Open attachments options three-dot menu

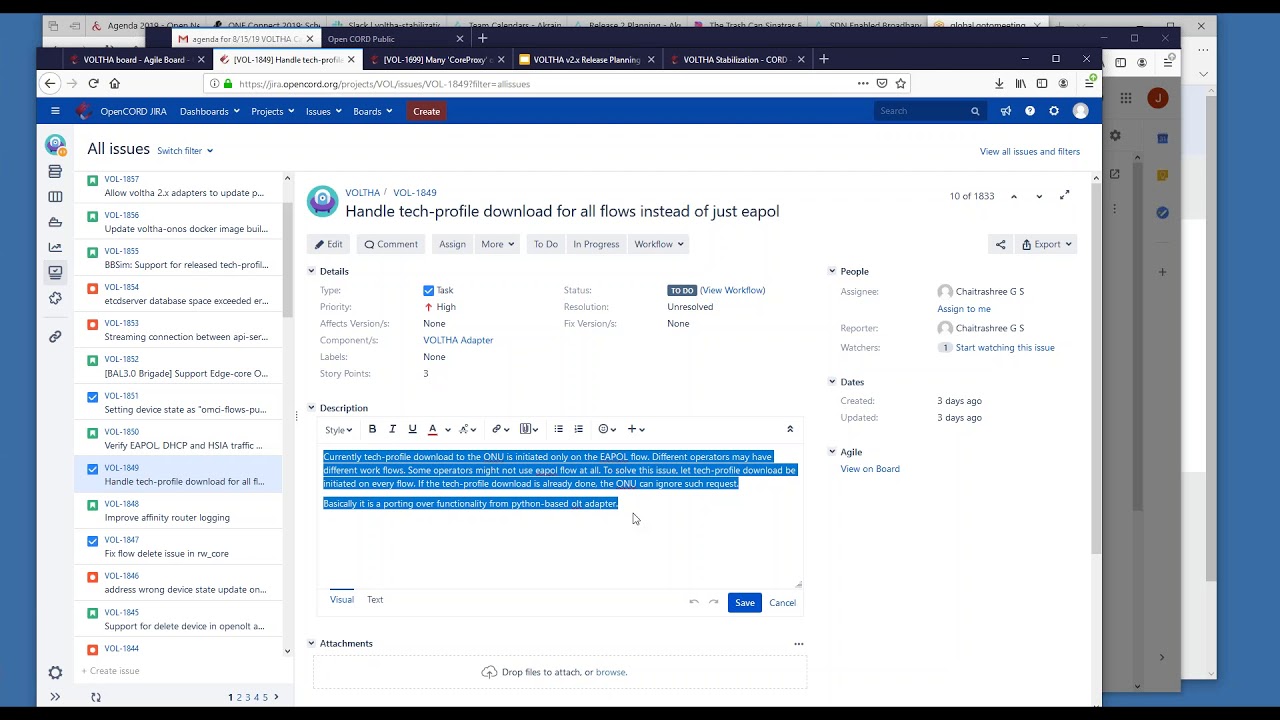(799, 644)
